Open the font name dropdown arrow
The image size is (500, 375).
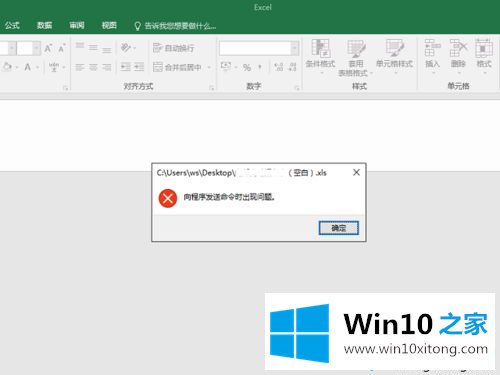[x=12, y=48]
